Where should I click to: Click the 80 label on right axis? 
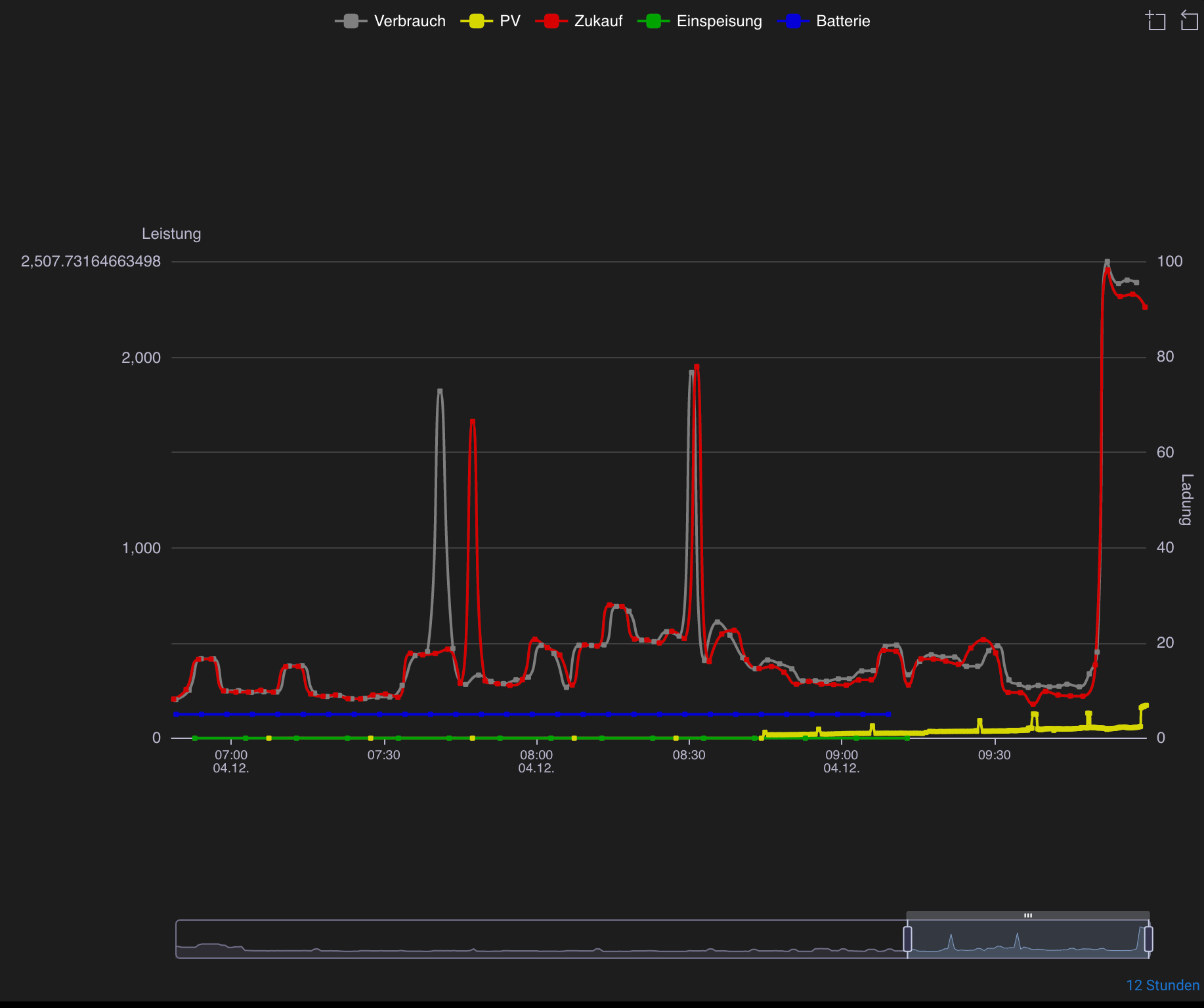coord(1165,356)
